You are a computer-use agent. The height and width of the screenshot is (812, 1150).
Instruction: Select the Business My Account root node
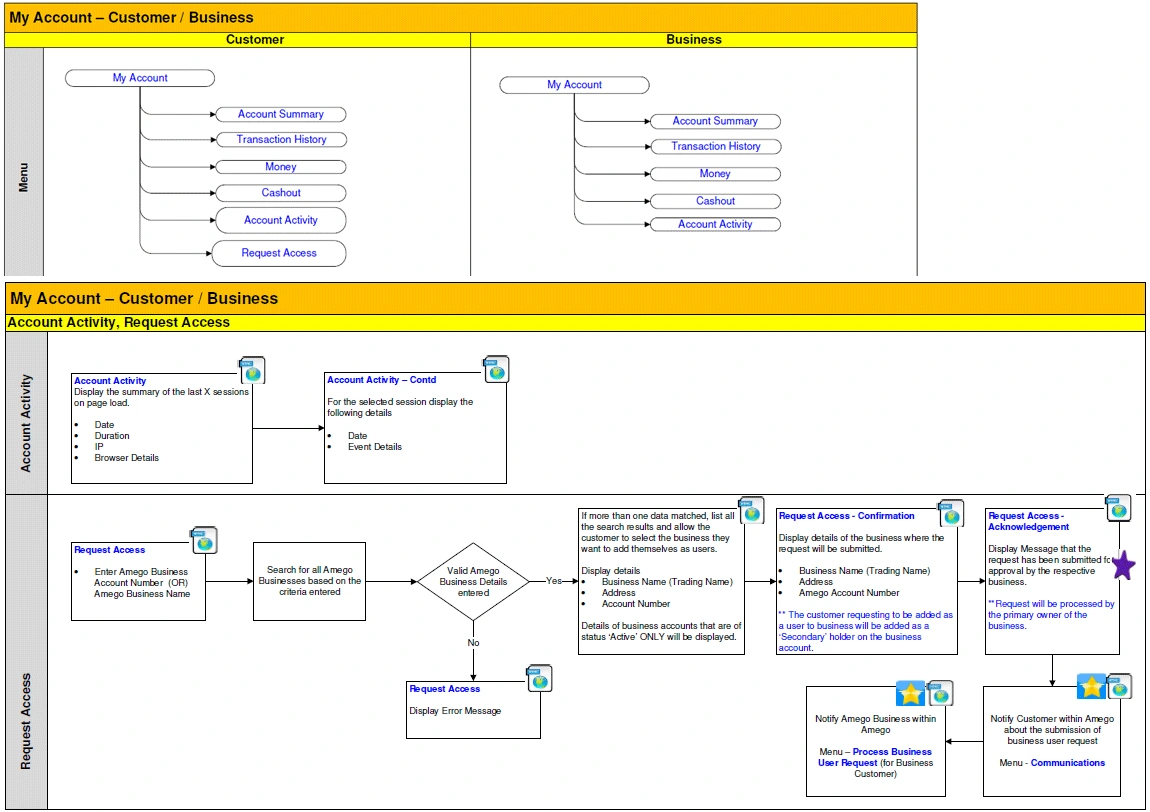pos(574,85)
